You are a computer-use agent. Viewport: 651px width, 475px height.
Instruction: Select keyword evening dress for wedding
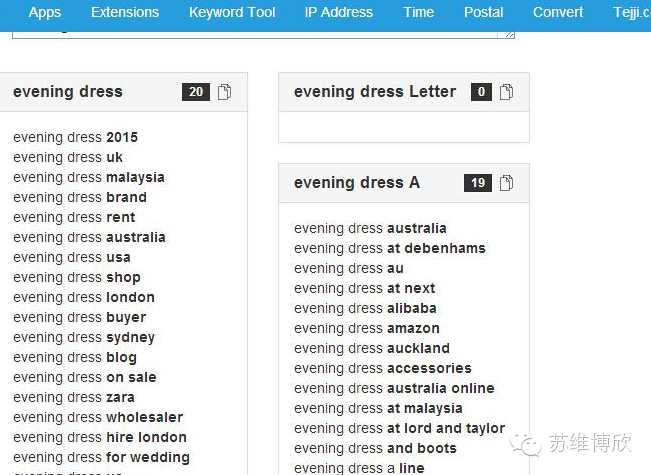[101, 457]
